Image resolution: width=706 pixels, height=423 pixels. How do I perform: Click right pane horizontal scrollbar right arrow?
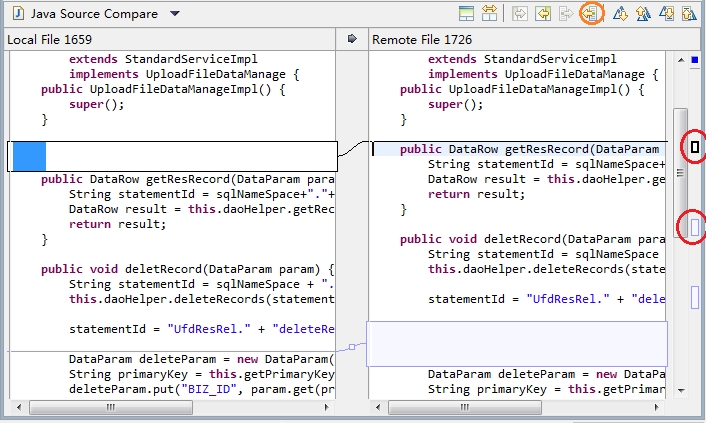[x=656, y=407]
